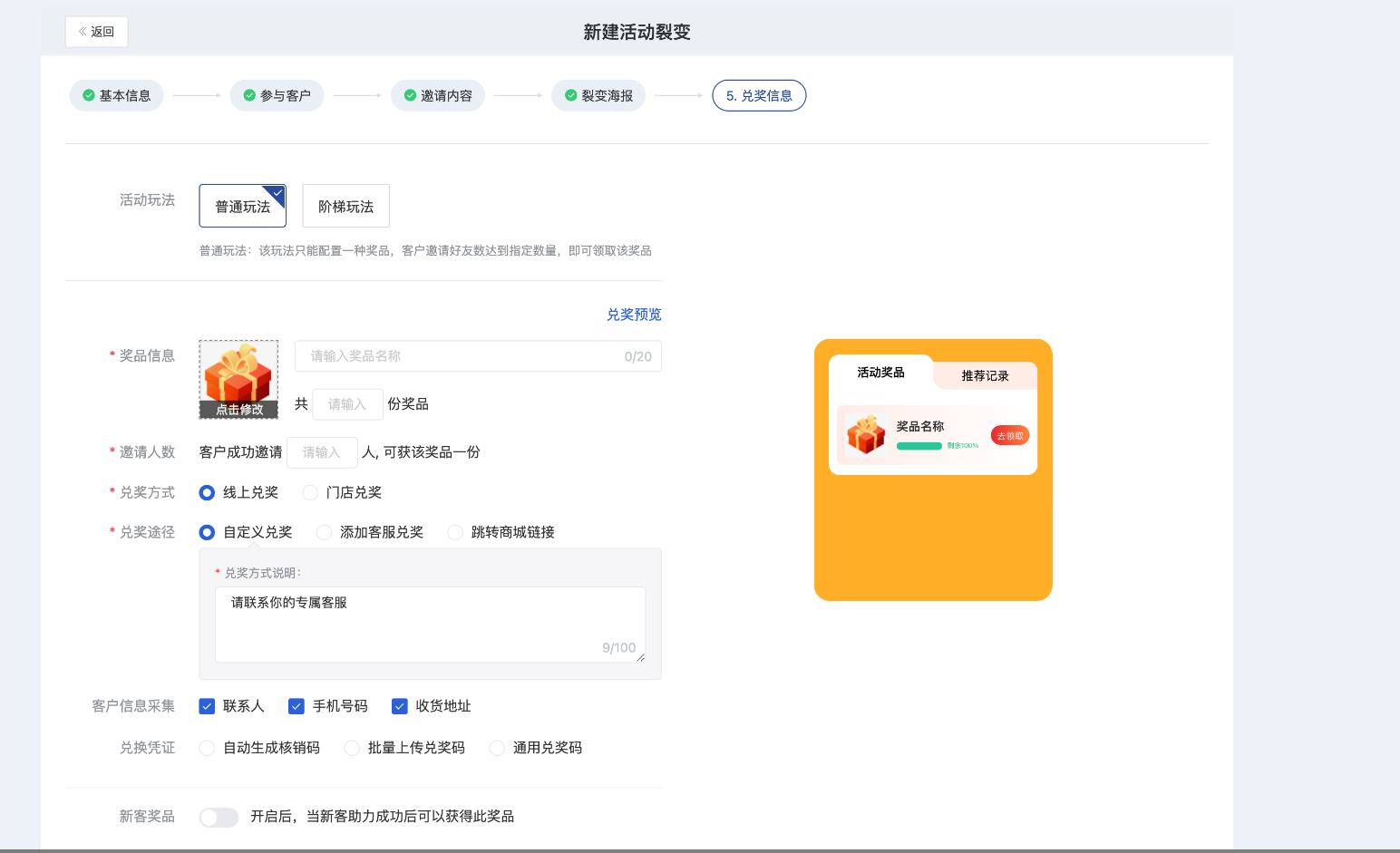Go back with the 返回 button
1400x853 pixels.
point(96,32)
